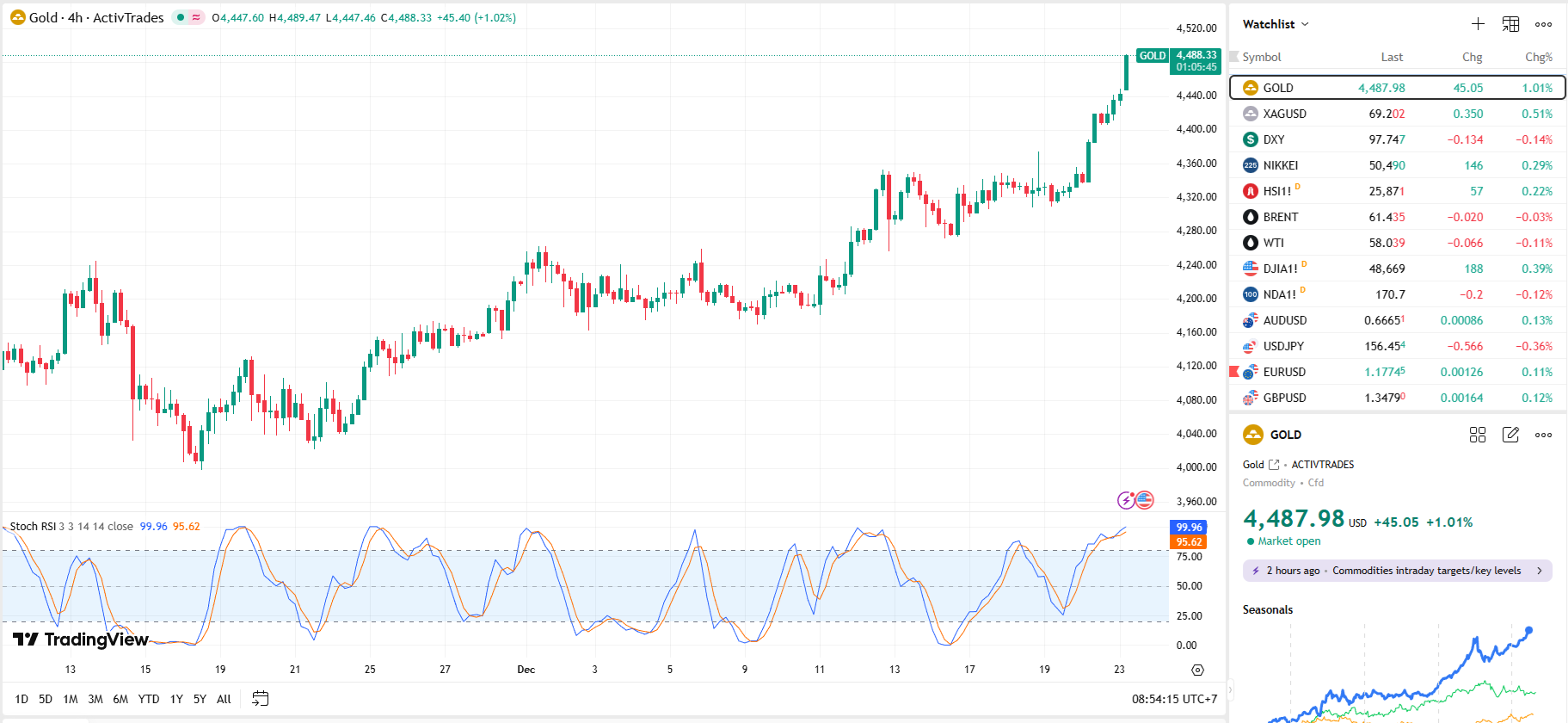The image size is (1568, 723).
Task: Click the flag next to EURUSD
Action: point(1234,372)
